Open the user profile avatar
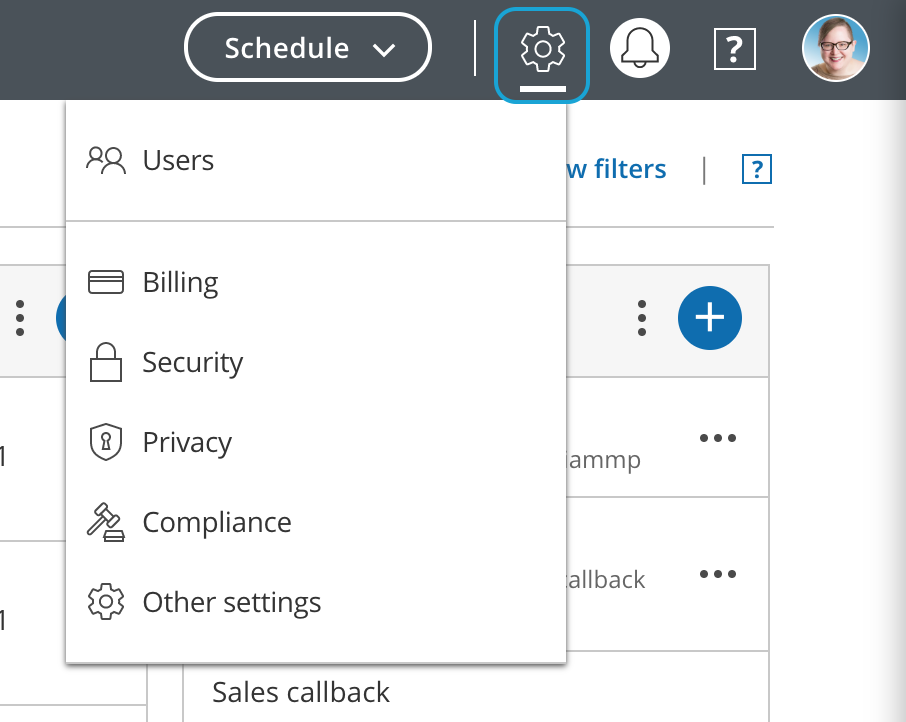This screenshot has height=722, width=906. tap(835, 48)
